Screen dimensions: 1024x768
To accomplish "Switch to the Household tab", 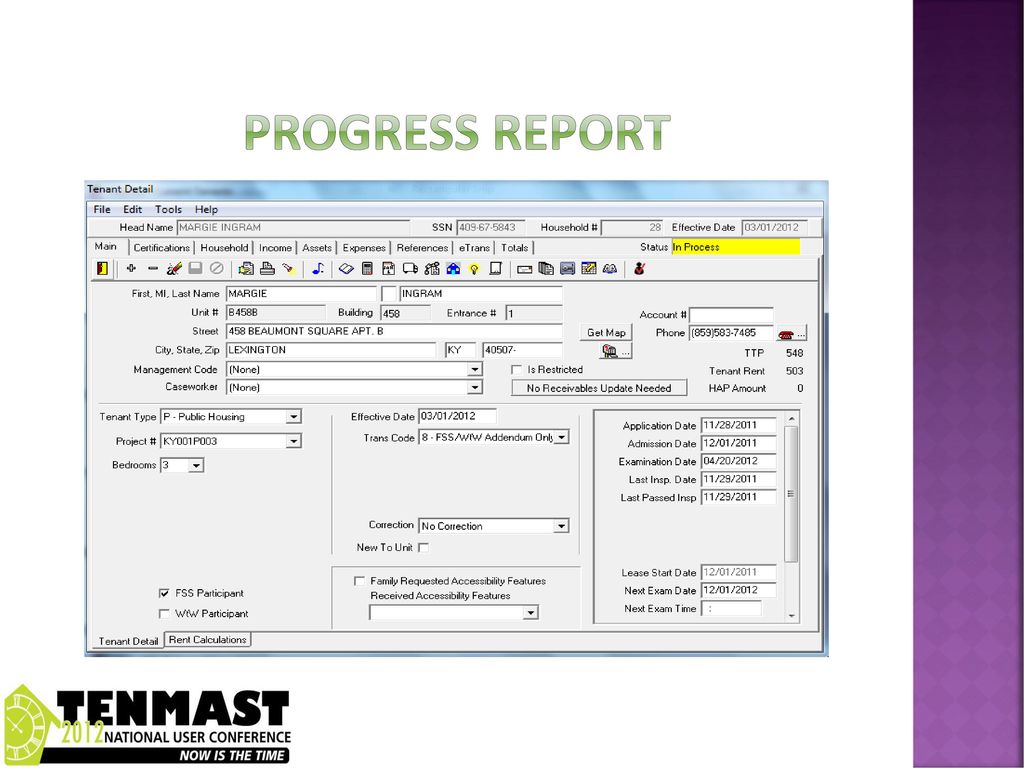I will [224, 248].
